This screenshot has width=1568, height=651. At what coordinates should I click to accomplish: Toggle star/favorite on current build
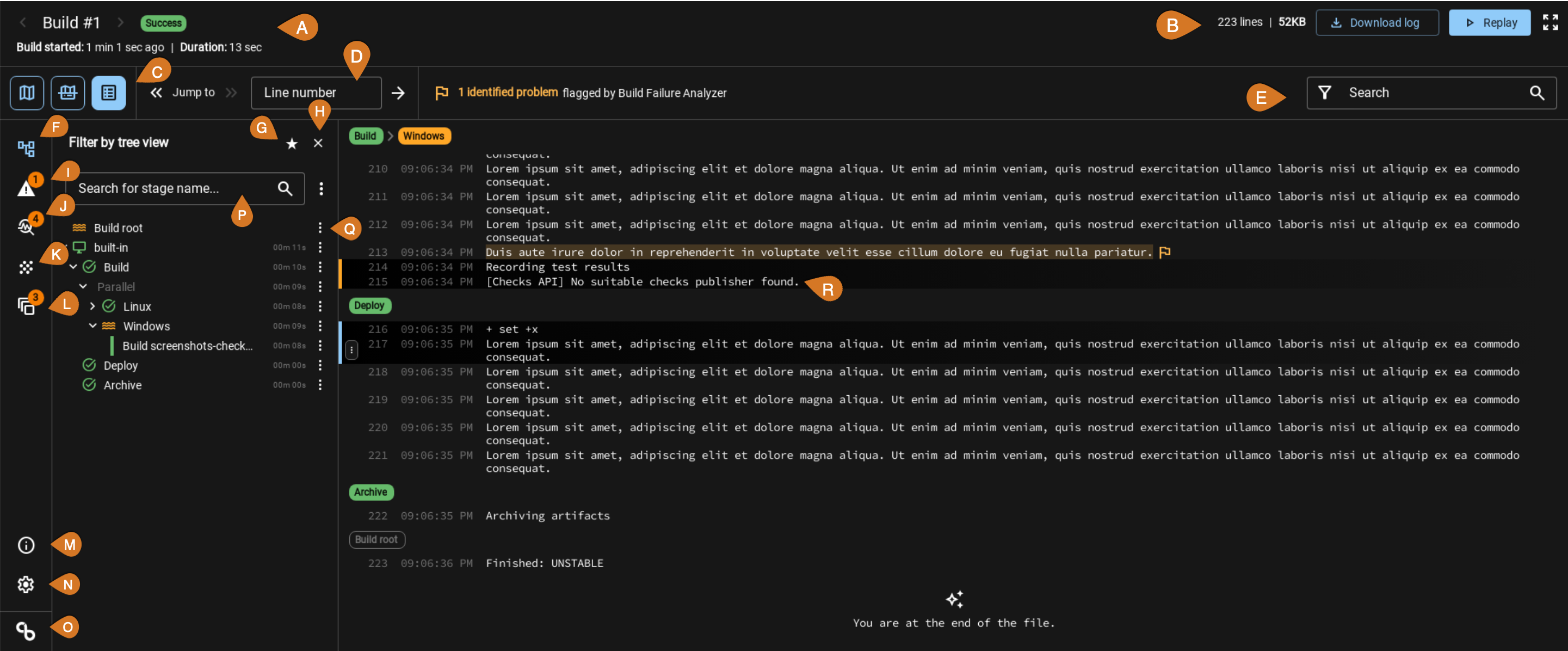(x=291, y=143)
